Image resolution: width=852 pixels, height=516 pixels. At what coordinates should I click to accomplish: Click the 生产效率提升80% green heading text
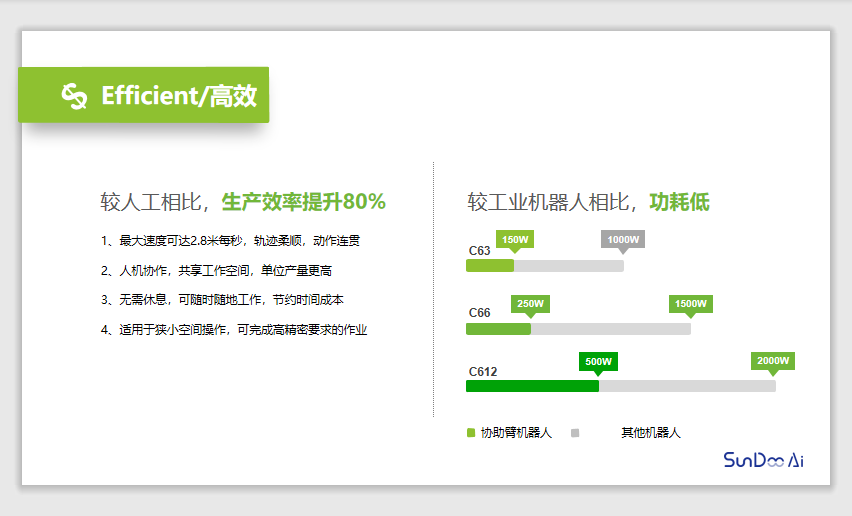303,202
